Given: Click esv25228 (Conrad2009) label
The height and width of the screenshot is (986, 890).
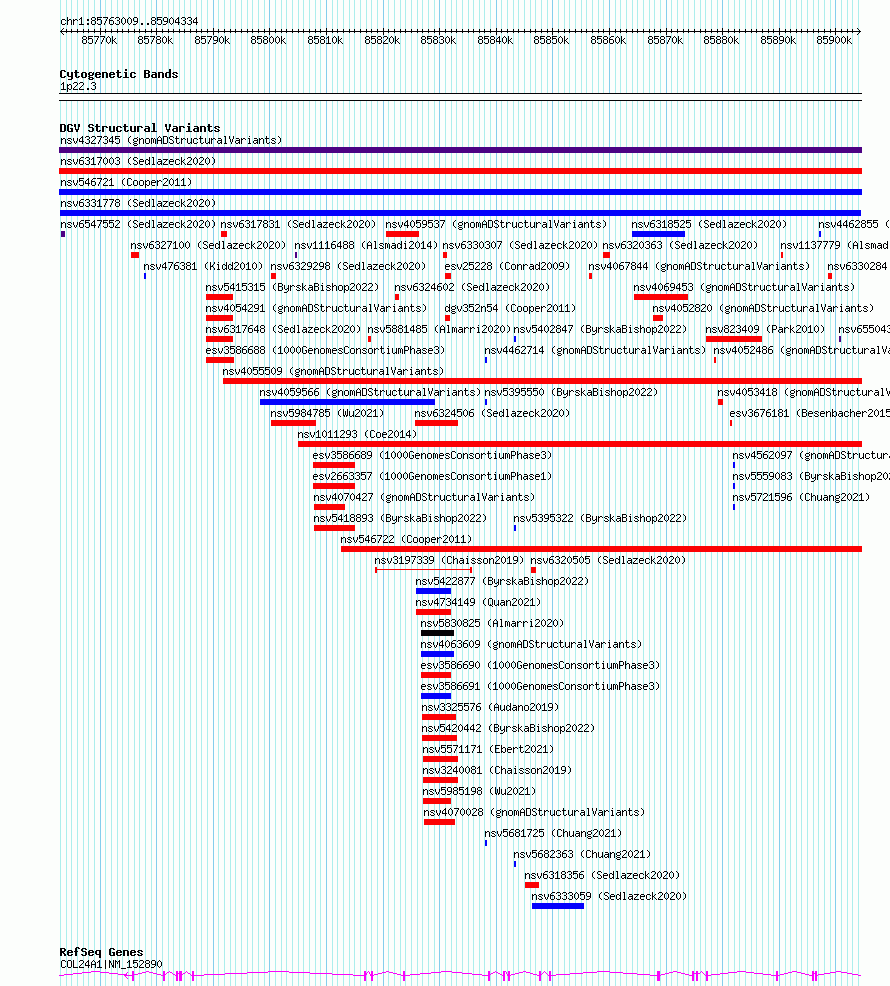Looking at the screenshot, I should (507, 266).
